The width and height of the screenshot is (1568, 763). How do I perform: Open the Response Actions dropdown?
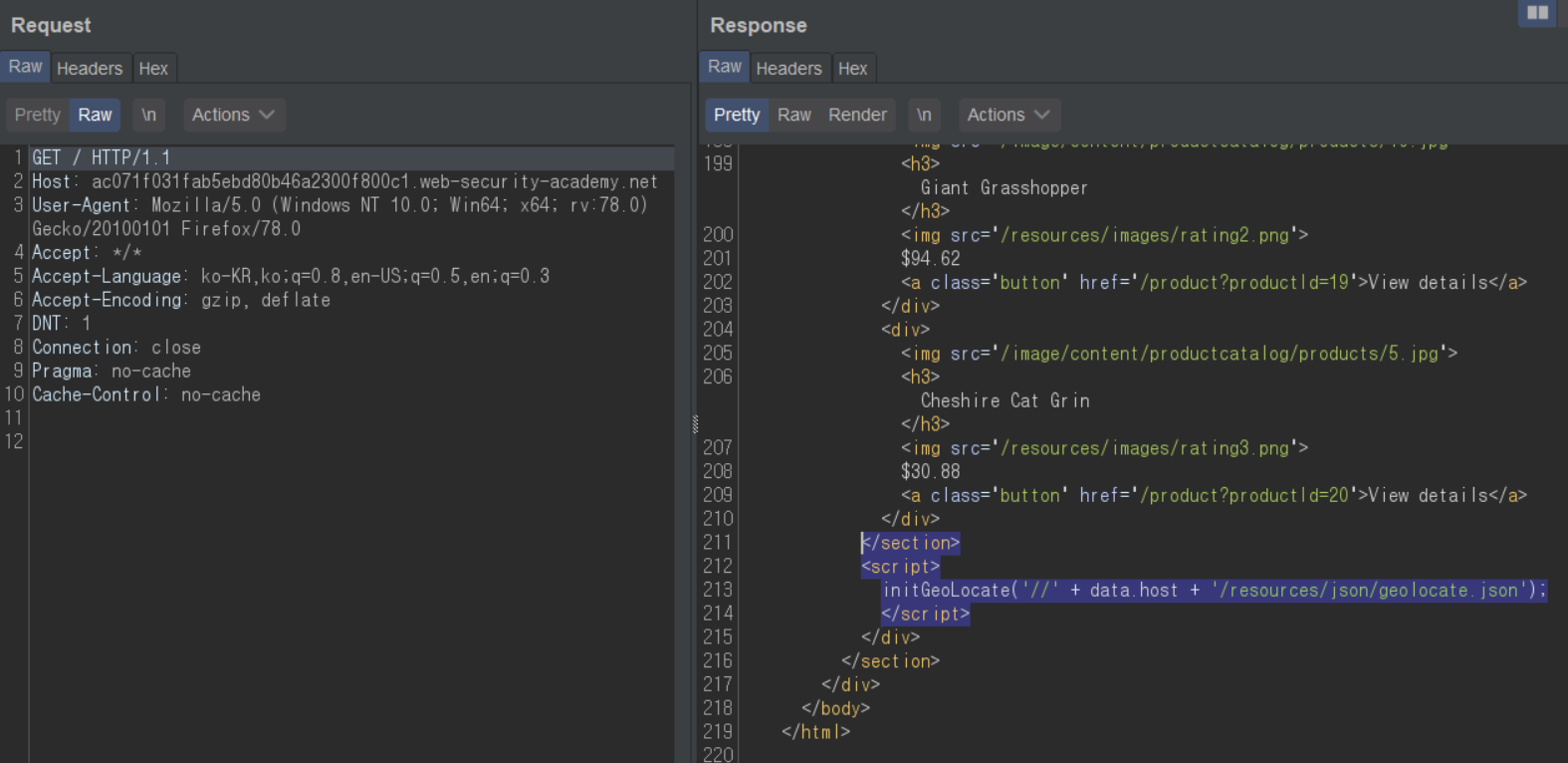point(1008,115)
